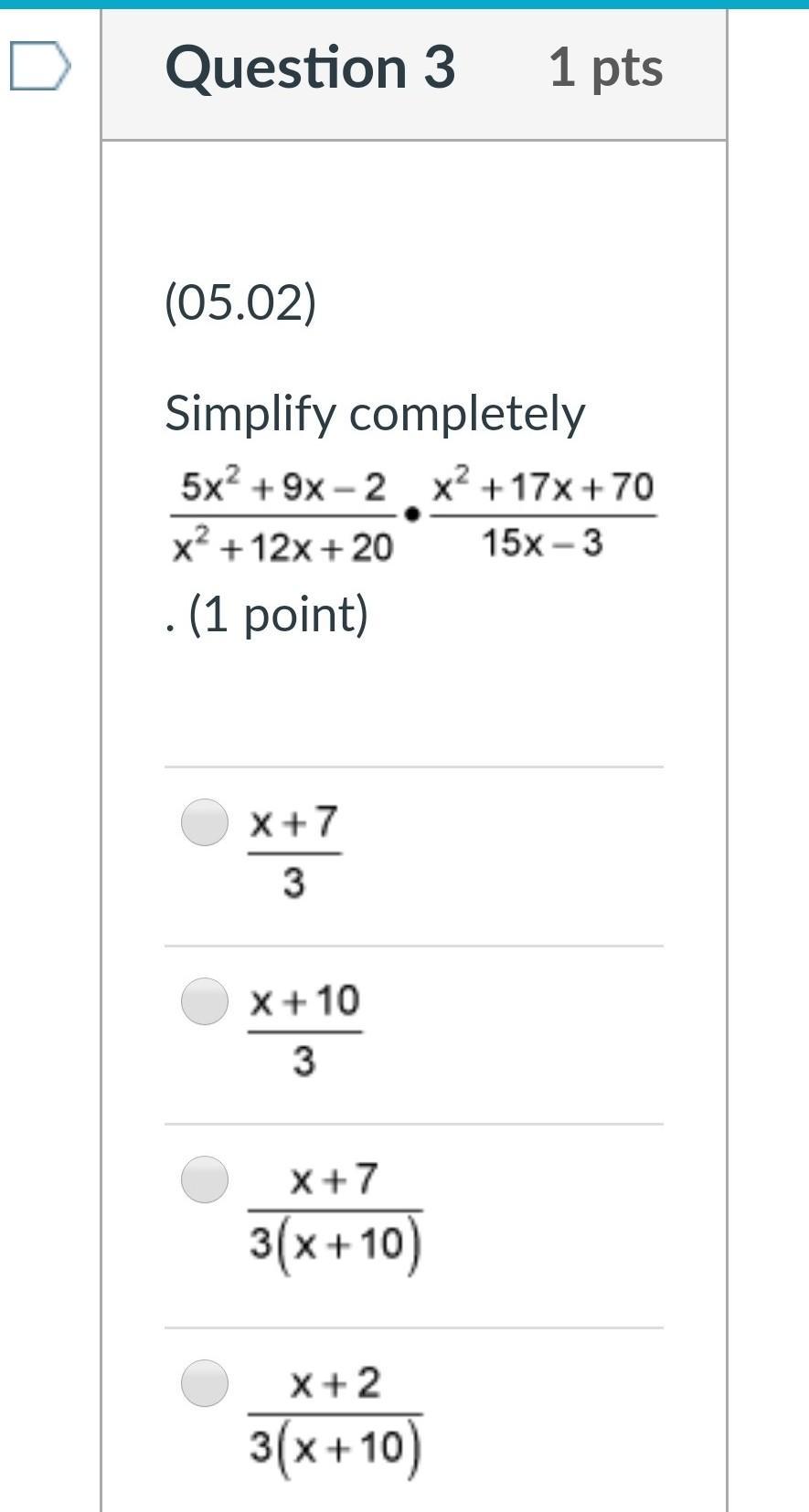Select the answer x+7 over 3
Viewport: 809px width, 1512px height.
(x=205, y=822)
